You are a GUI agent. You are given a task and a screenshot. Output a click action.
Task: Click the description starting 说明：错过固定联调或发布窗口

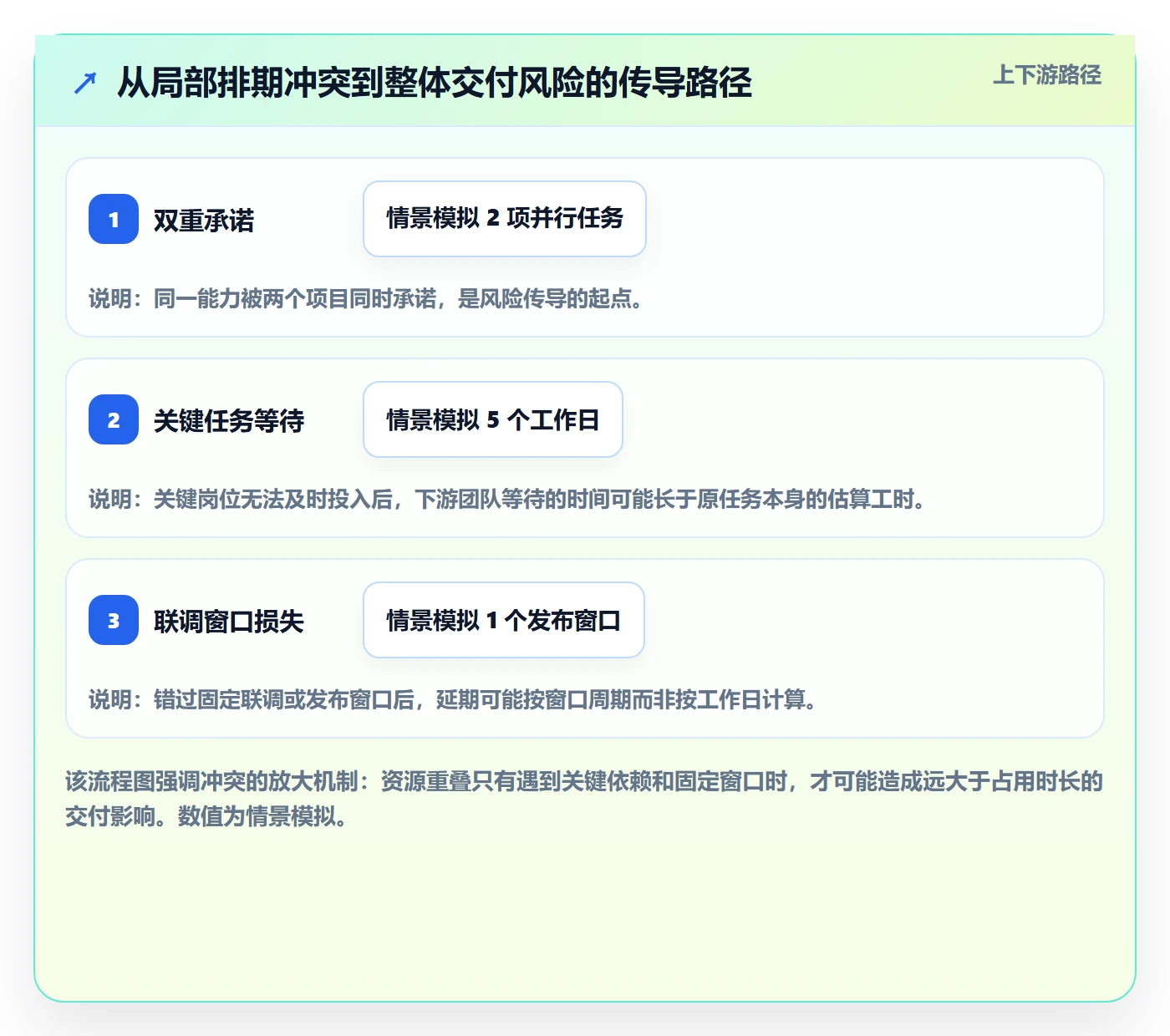[x=454, y=700]
